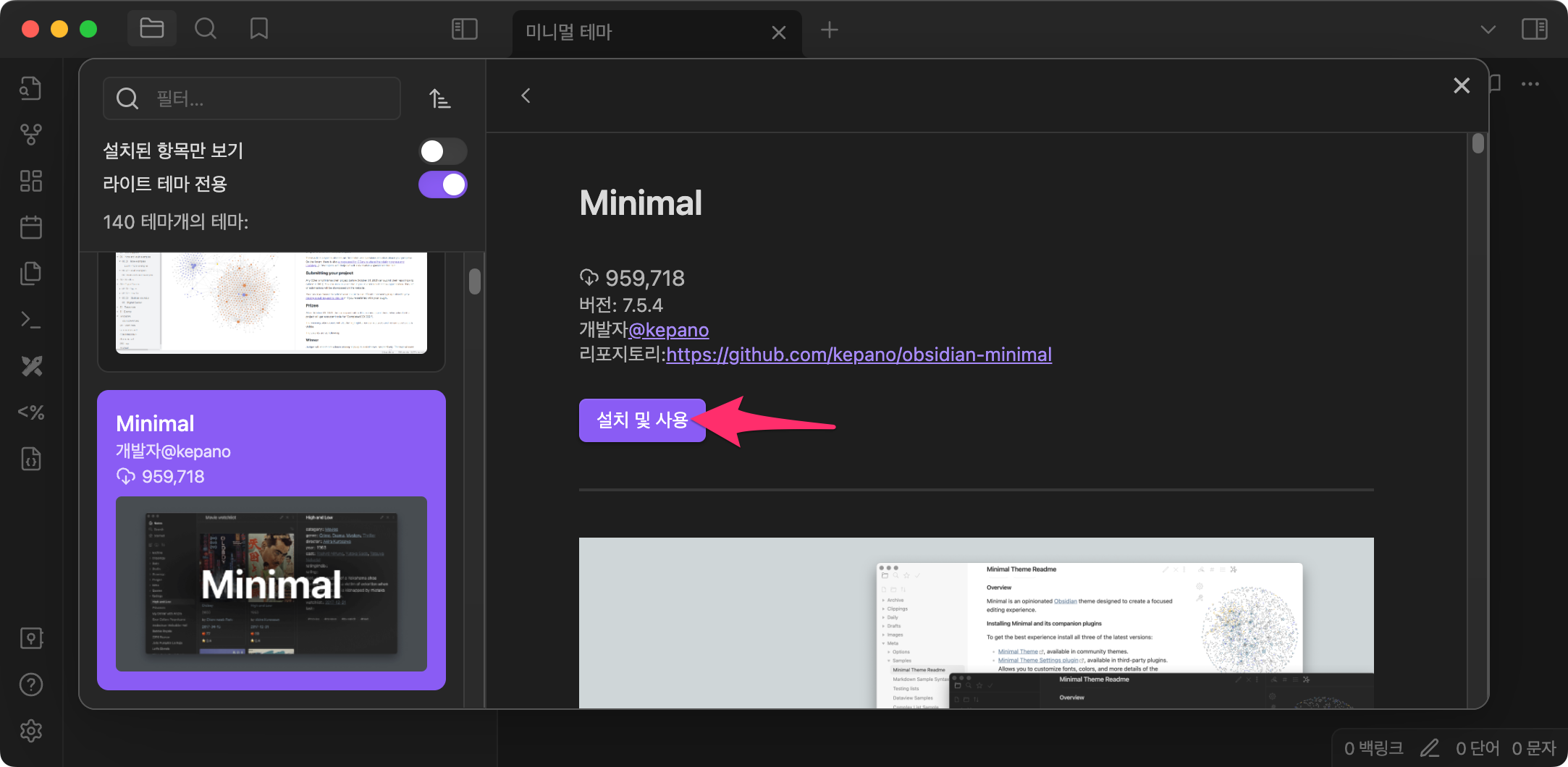Click the 설치 및 사용 button
The height and width of the screenshot is (767, 1568).
pos(642,420)
